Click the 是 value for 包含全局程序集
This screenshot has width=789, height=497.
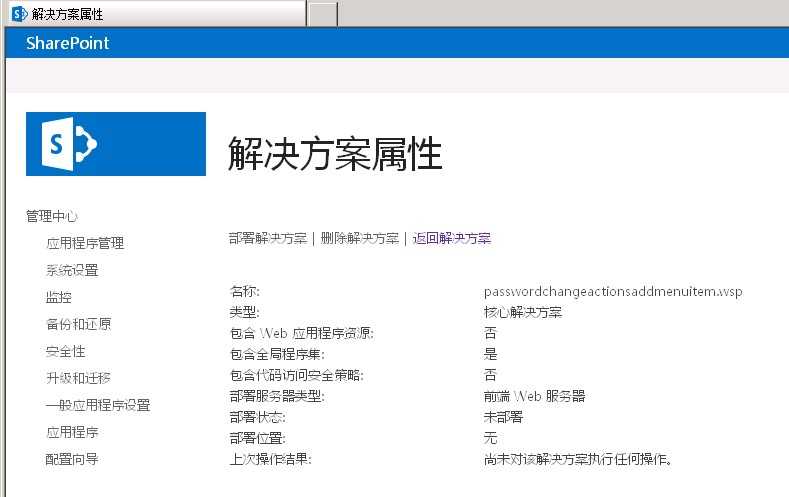[490, 354]
